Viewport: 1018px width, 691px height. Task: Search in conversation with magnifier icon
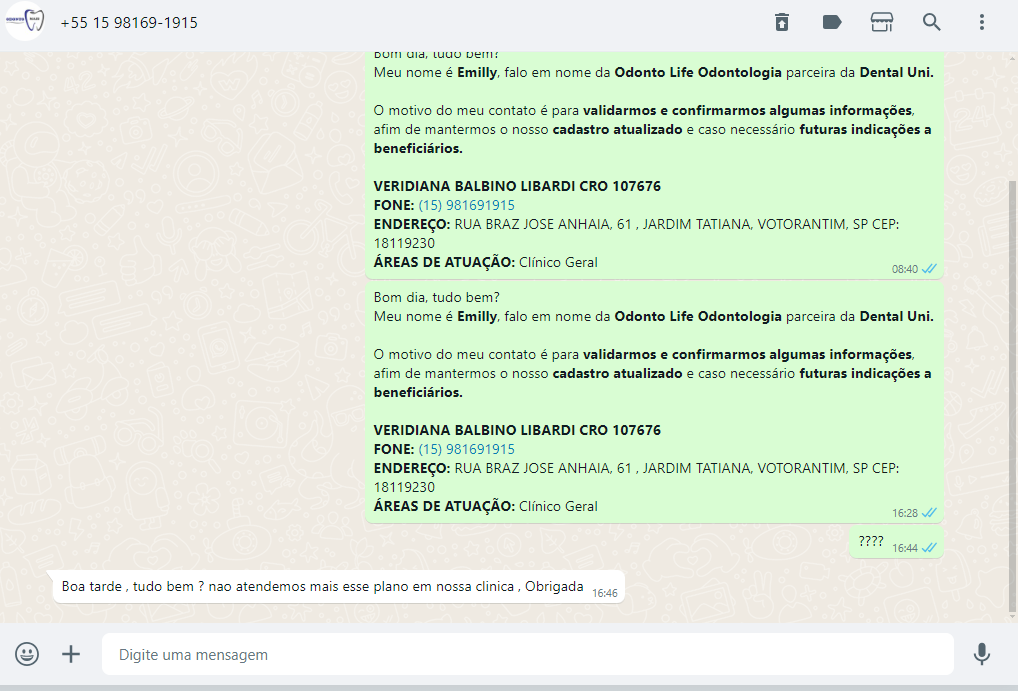click(x=932, y=22)
